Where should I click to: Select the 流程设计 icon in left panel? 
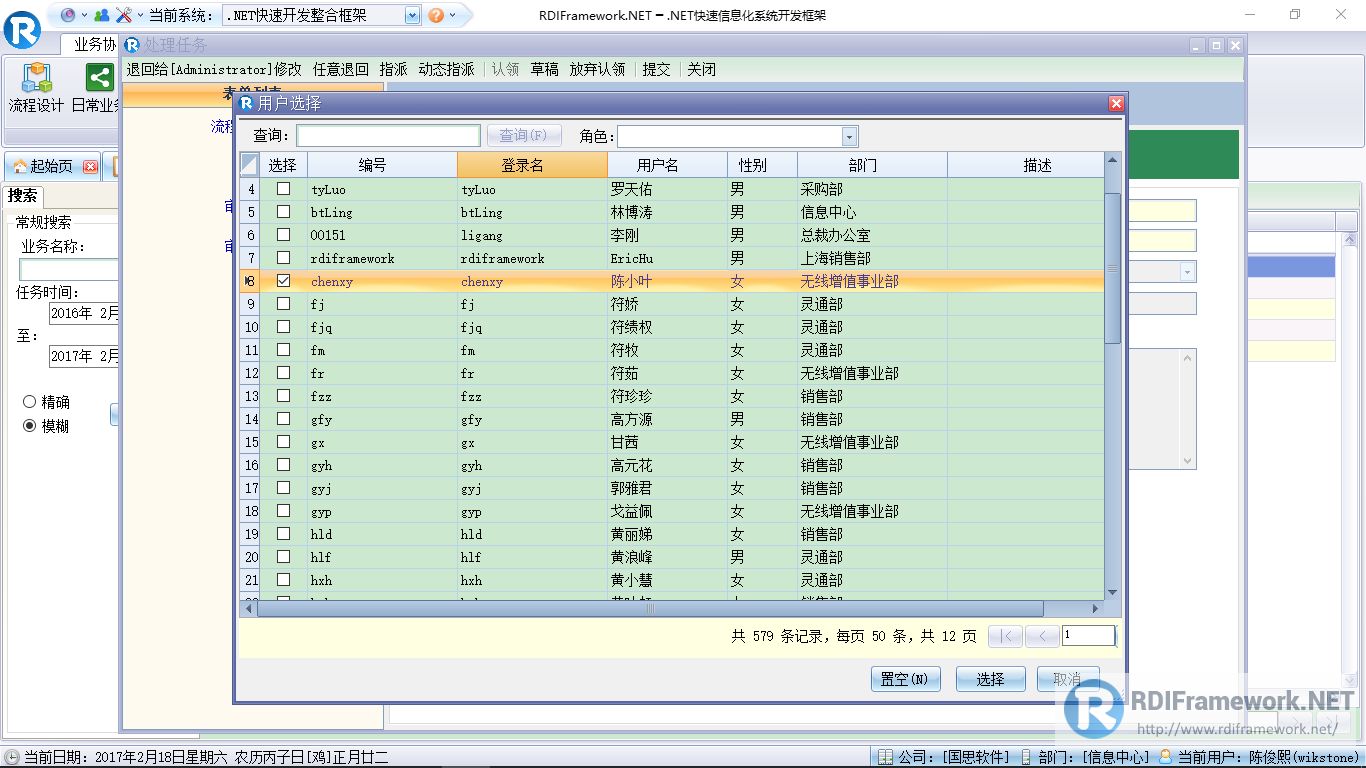(x=36, y=78)
